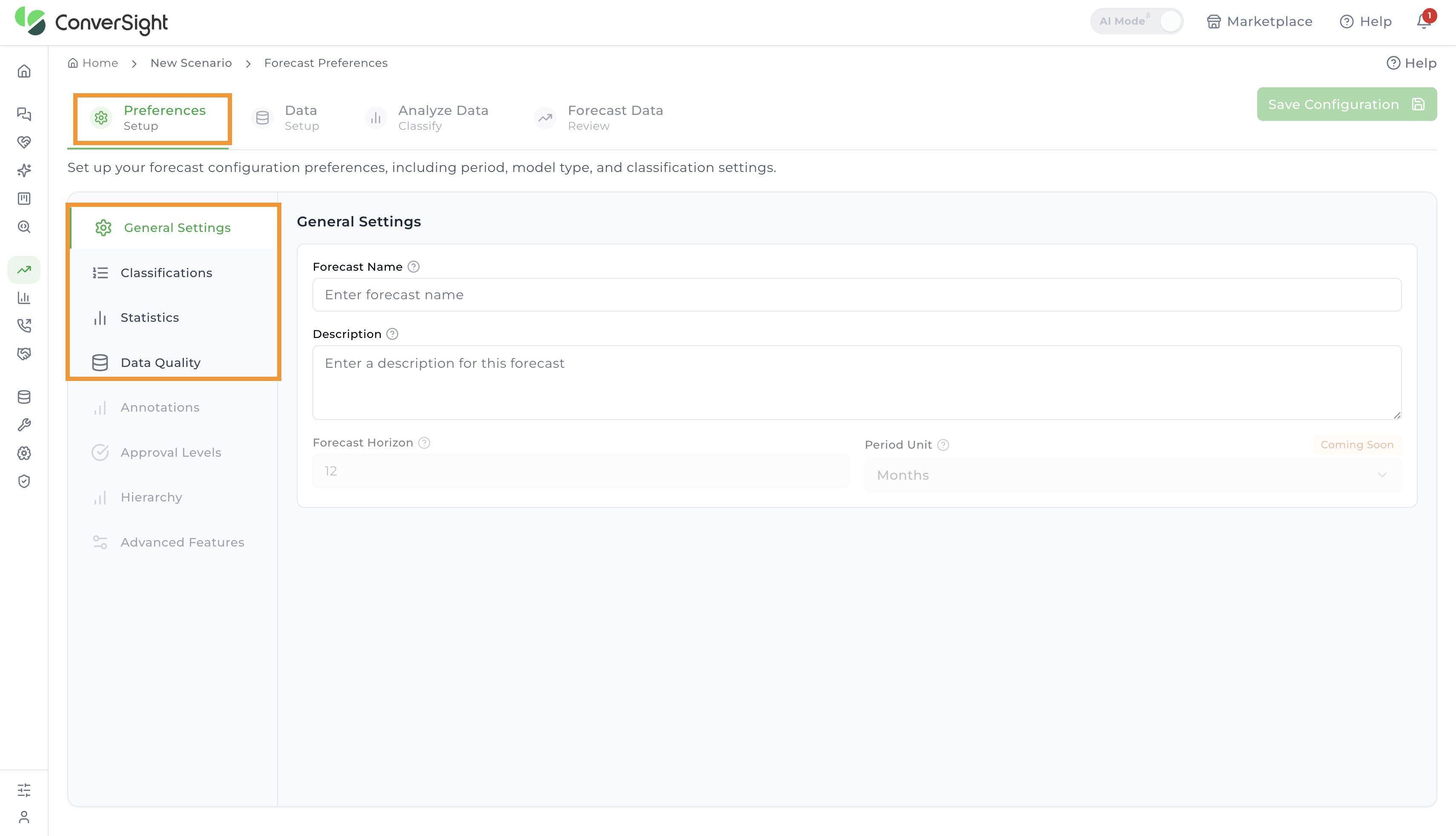Screen dimensions: 1456x836
Task: Open the shield check sidebar icon
Action: point(23,481)
